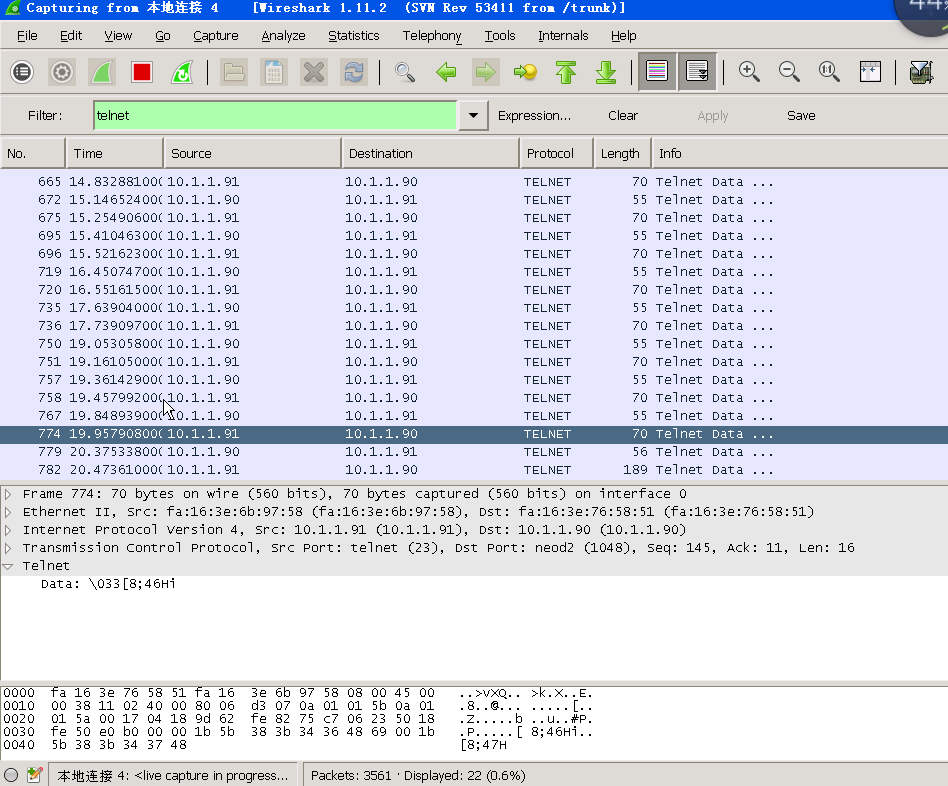948x786 pixels.
Task: Open the Telephony menu
Action: click(432, 36)
